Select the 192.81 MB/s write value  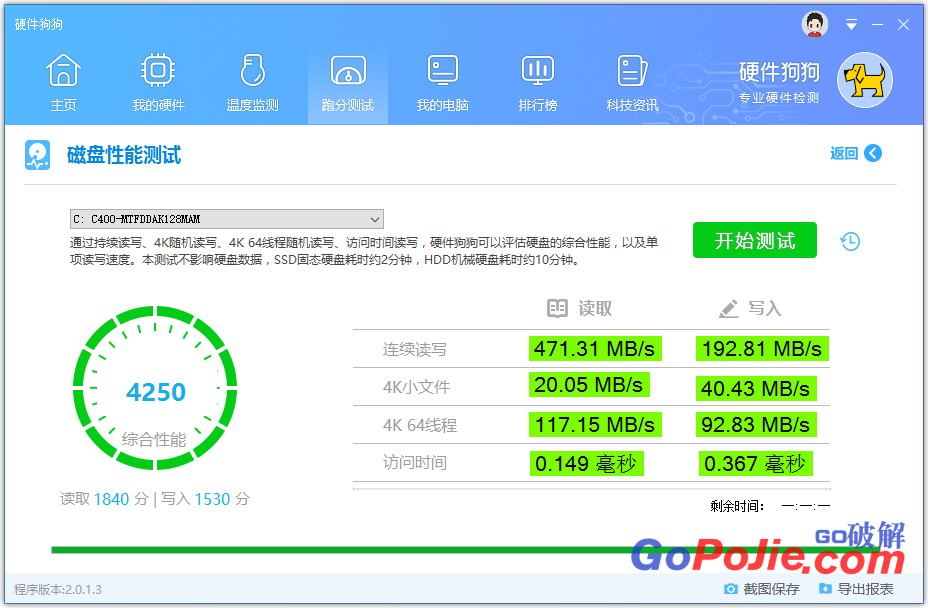pyautogui.click(x=762, y=349)
